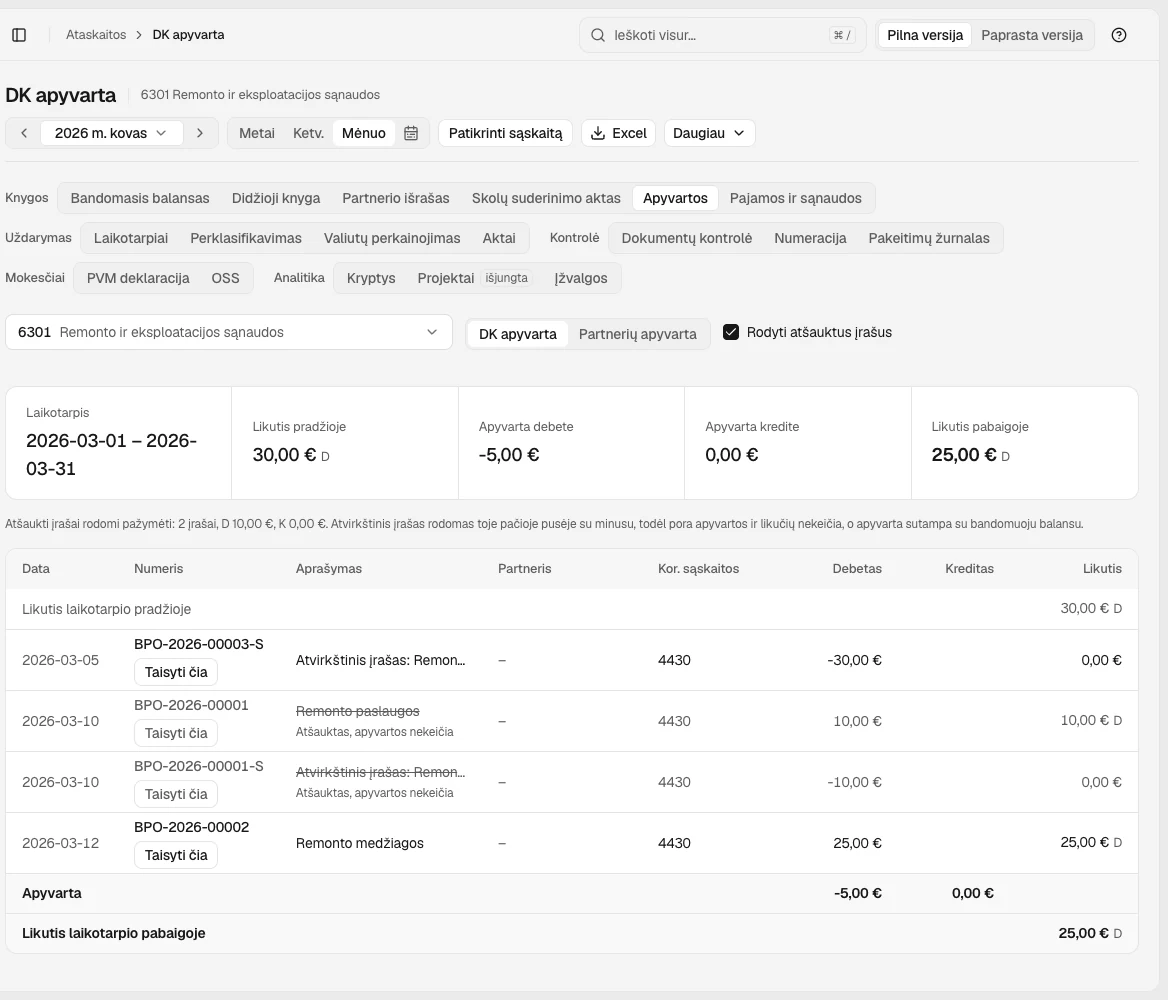Go to previous month arrow

click(x=24, y=133)
